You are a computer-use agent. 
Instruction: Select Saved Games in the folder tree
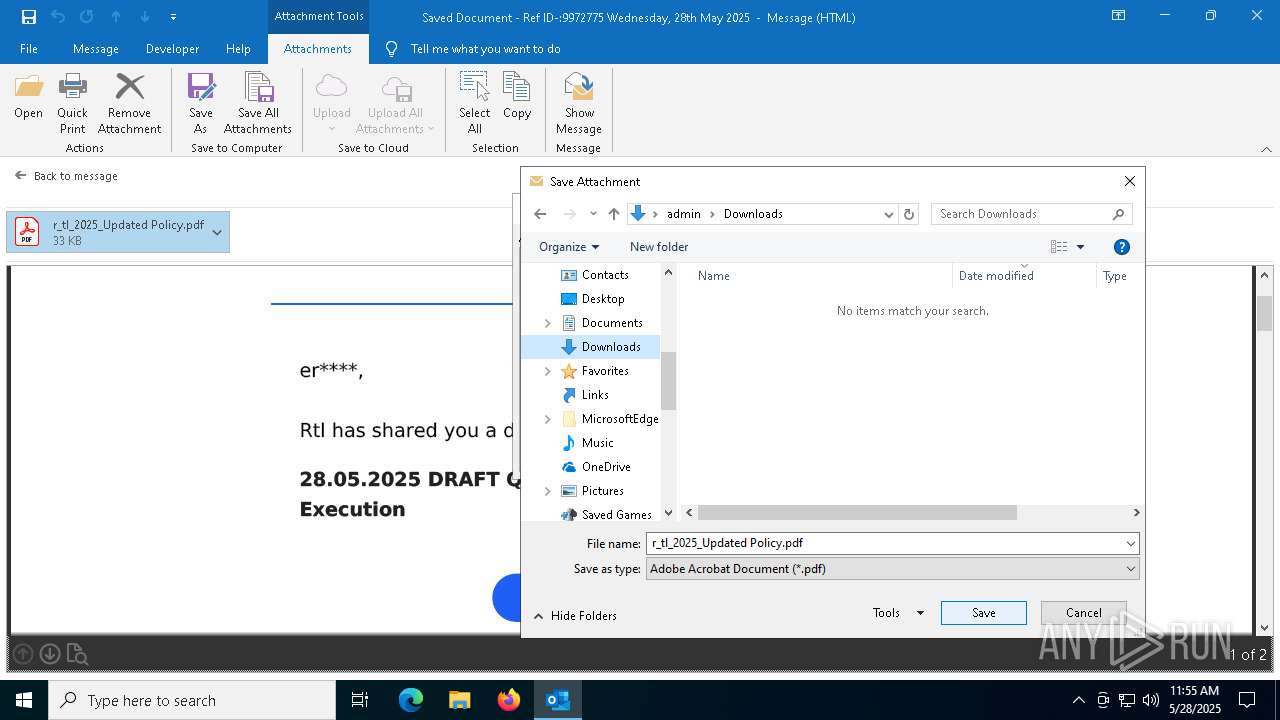click(616, 515)
